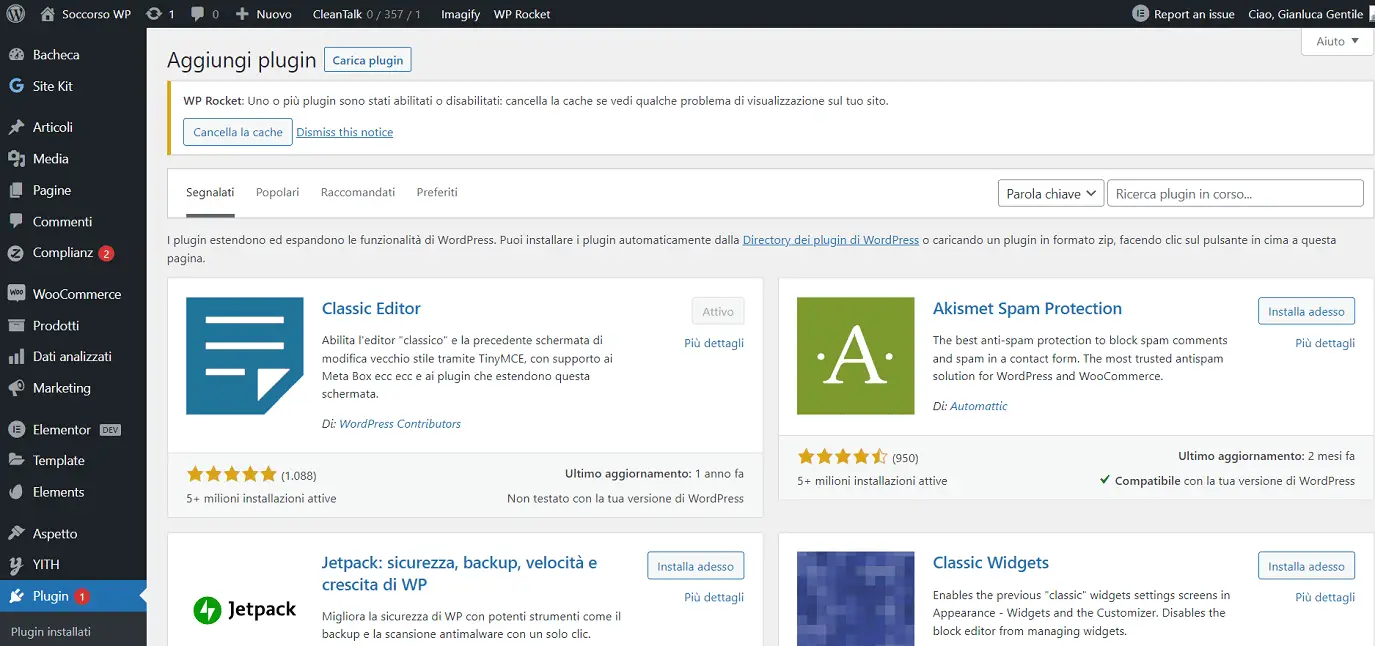Click the plugin search input field
The height and width of the screenshot is (646, 1375).
click(x=1235, y=192)
